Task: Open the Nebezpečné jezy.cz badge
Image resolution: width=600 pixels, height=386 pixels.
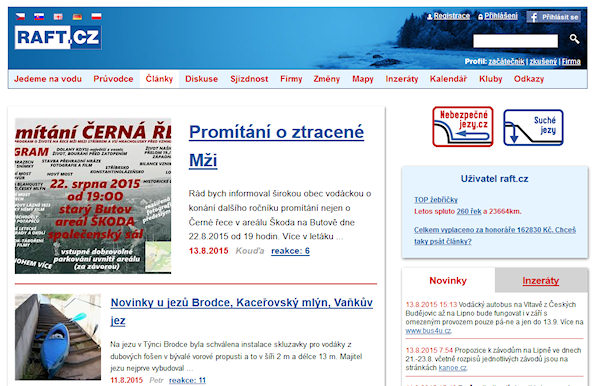Action: (463, 127)
